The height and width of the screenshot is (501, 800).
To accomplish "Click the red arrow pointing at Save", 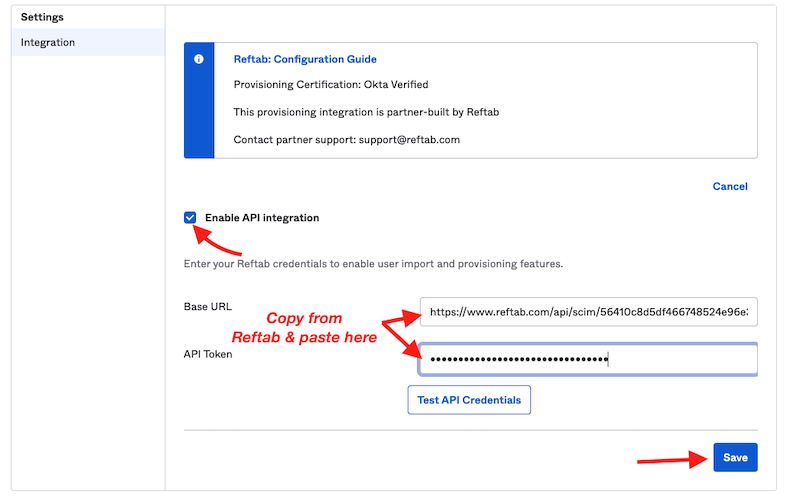I will 669,458.
